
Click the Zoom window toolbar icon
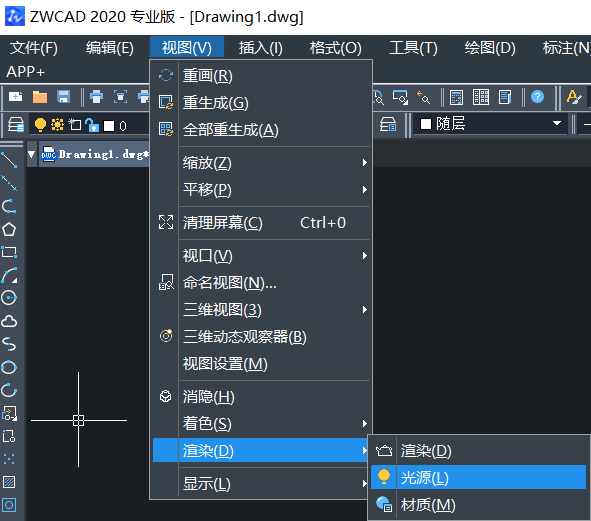pyautogui.click(x=400, y=97)
